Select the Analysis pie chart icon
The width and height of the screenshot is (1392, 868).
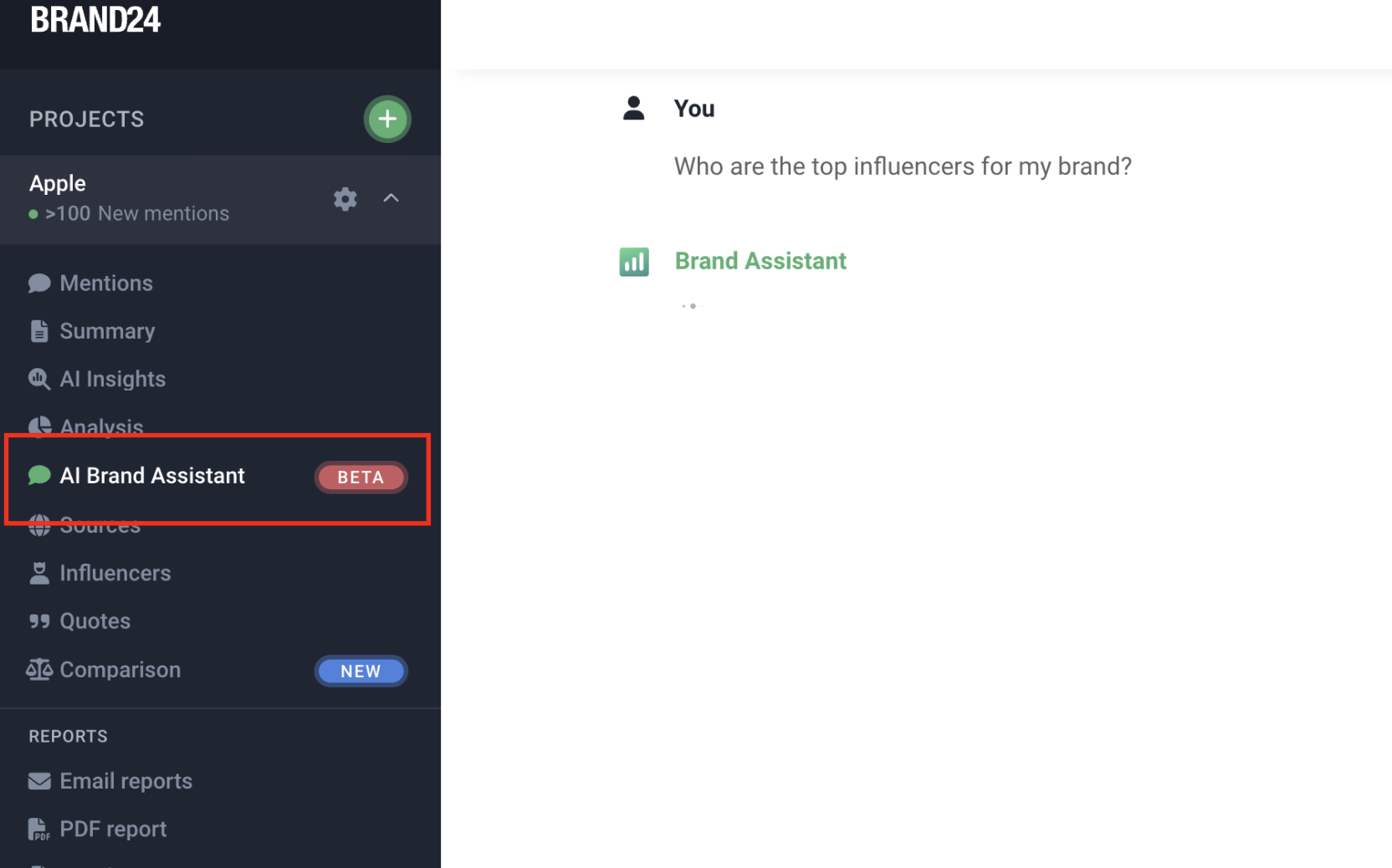point(39,426)
